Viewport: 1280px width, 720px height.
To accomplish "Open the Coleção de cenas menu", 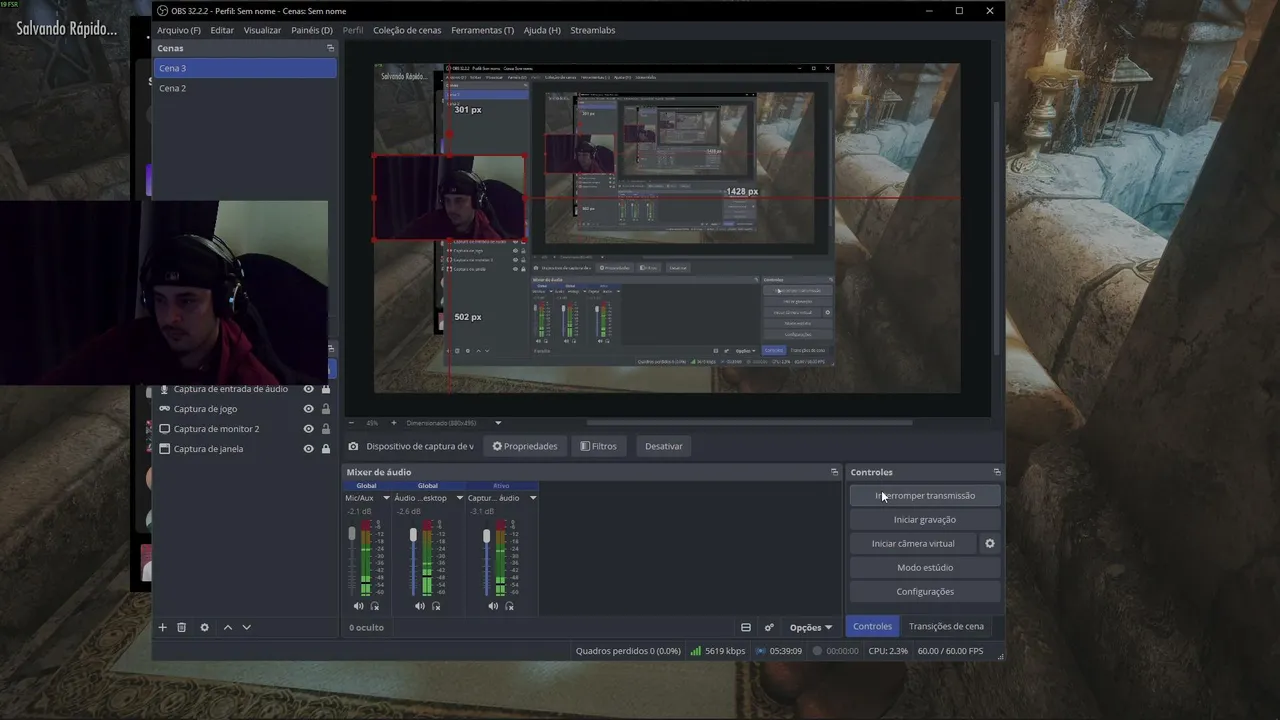I will pyautogui.click(x=407, y=30).
